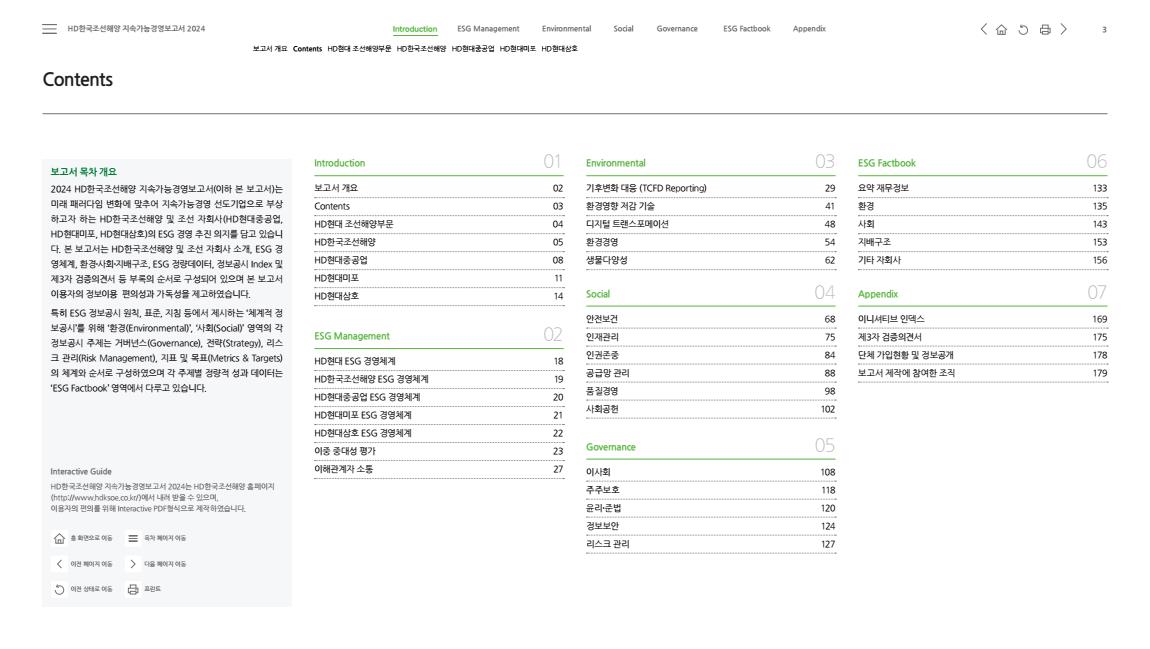Click the list icon in the Interactive Guide
Image resolution: width=1150 pixels, height=649 pixels.
click(132, 538)
